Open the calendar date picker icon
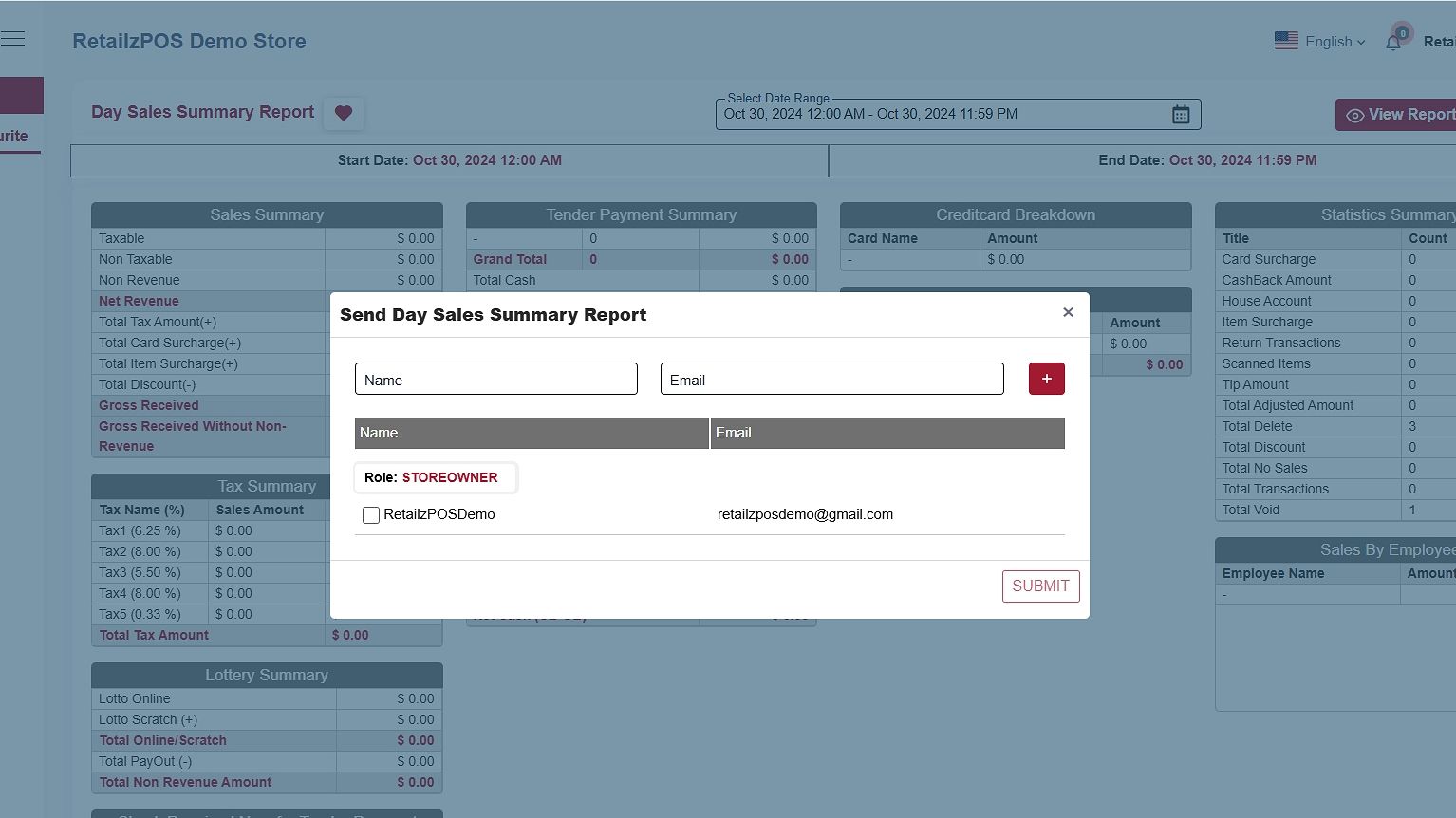The height and width of the screenshot is (818, 1456). pyautogui.click(x=1181, y=114)
